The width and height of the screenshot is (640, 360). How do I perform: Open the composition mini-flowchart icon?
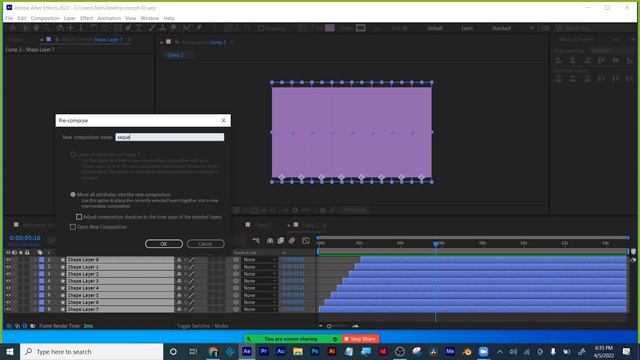click(x=256, y=241)
